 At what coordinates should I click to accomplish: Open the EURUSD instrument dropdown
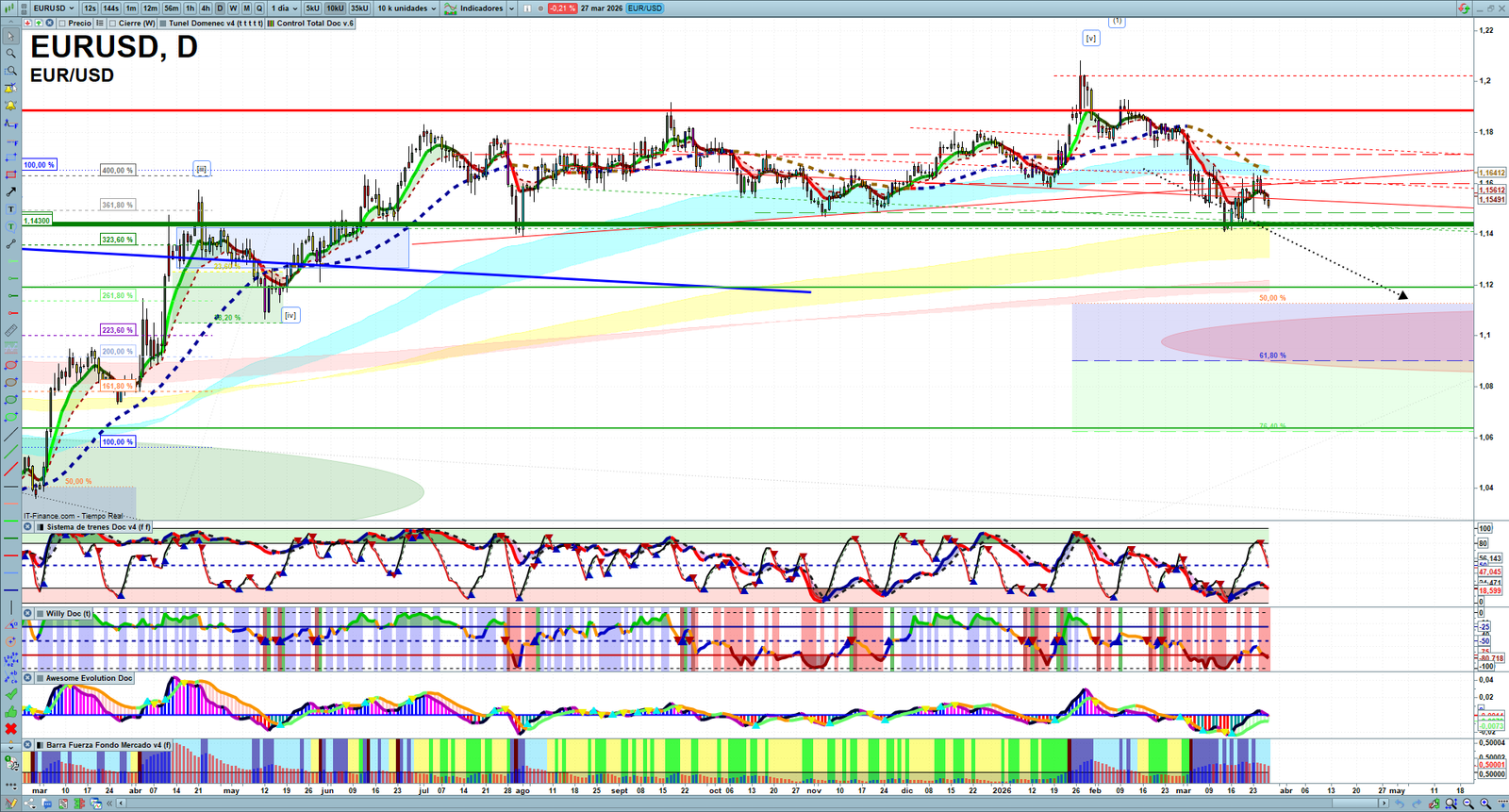coord(54,8)
